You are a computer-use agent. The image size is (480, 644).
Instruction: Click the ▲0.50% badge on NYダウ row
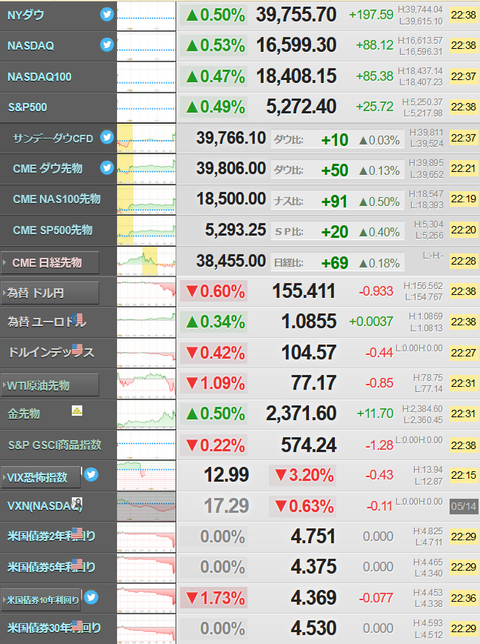tap(214, 16)
